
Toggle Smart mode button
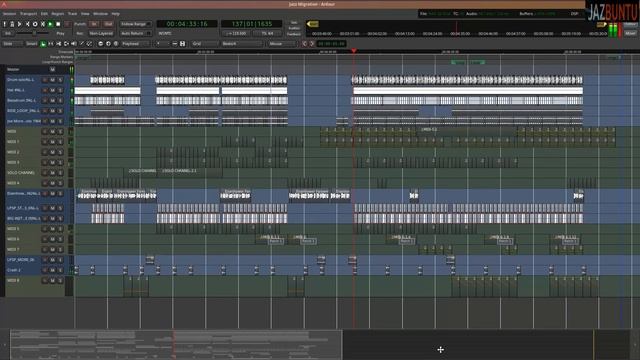(x=31, y=44)
